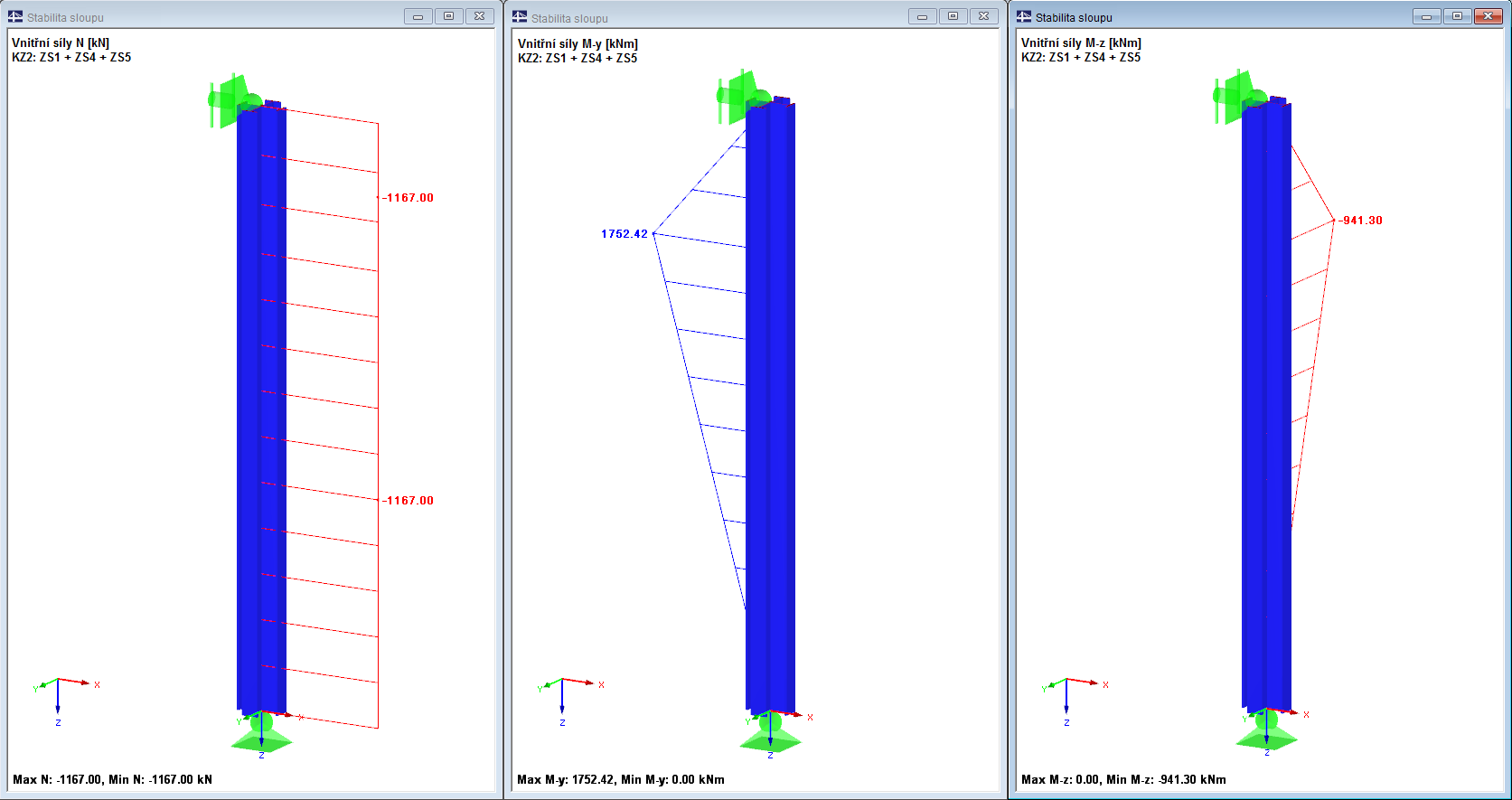This screenshot has width=1512, height=800.
Task: Select the green base support in the M-y window
Action: 770,733
